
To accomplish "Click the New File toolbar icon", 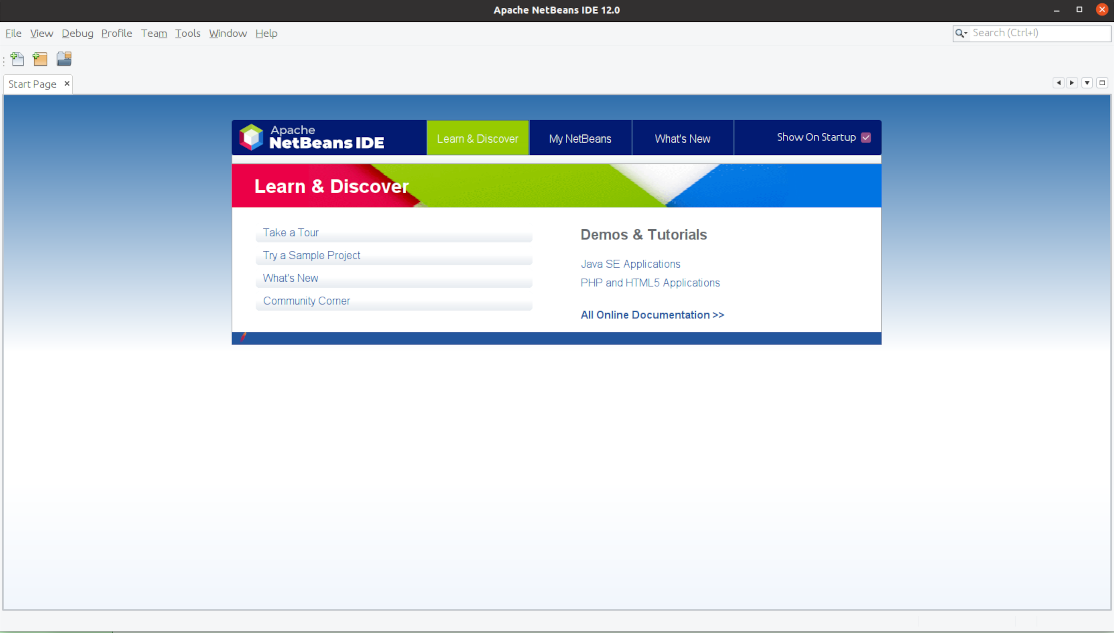I will (17, 59).
